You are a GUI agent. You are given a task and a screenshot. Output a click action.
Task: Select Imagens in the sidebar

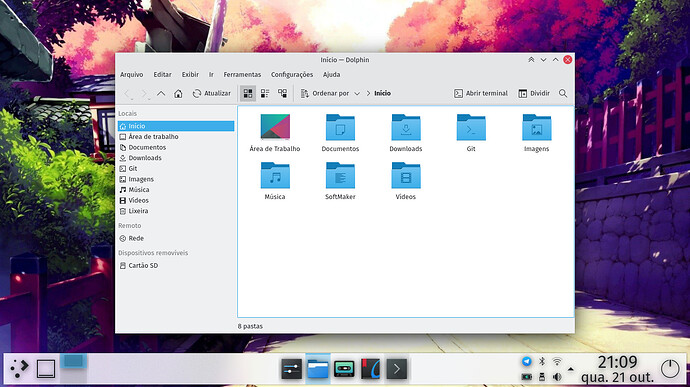[176, 179]
